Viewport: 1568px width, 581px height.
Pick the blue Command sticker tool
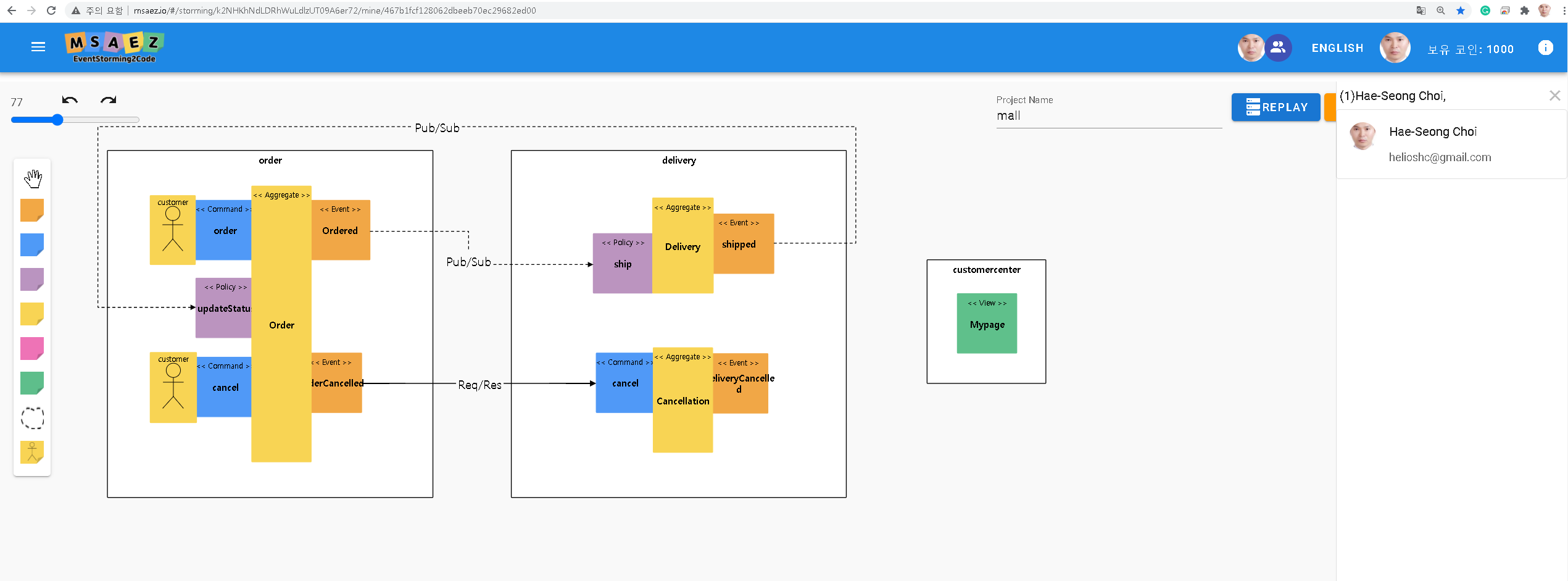click(x=32, y=245)
